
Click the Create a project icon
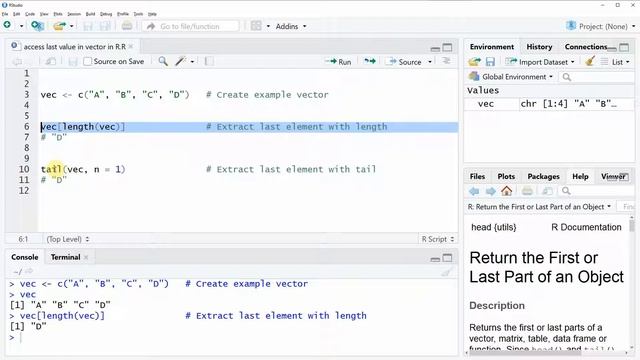pos(37,26)
